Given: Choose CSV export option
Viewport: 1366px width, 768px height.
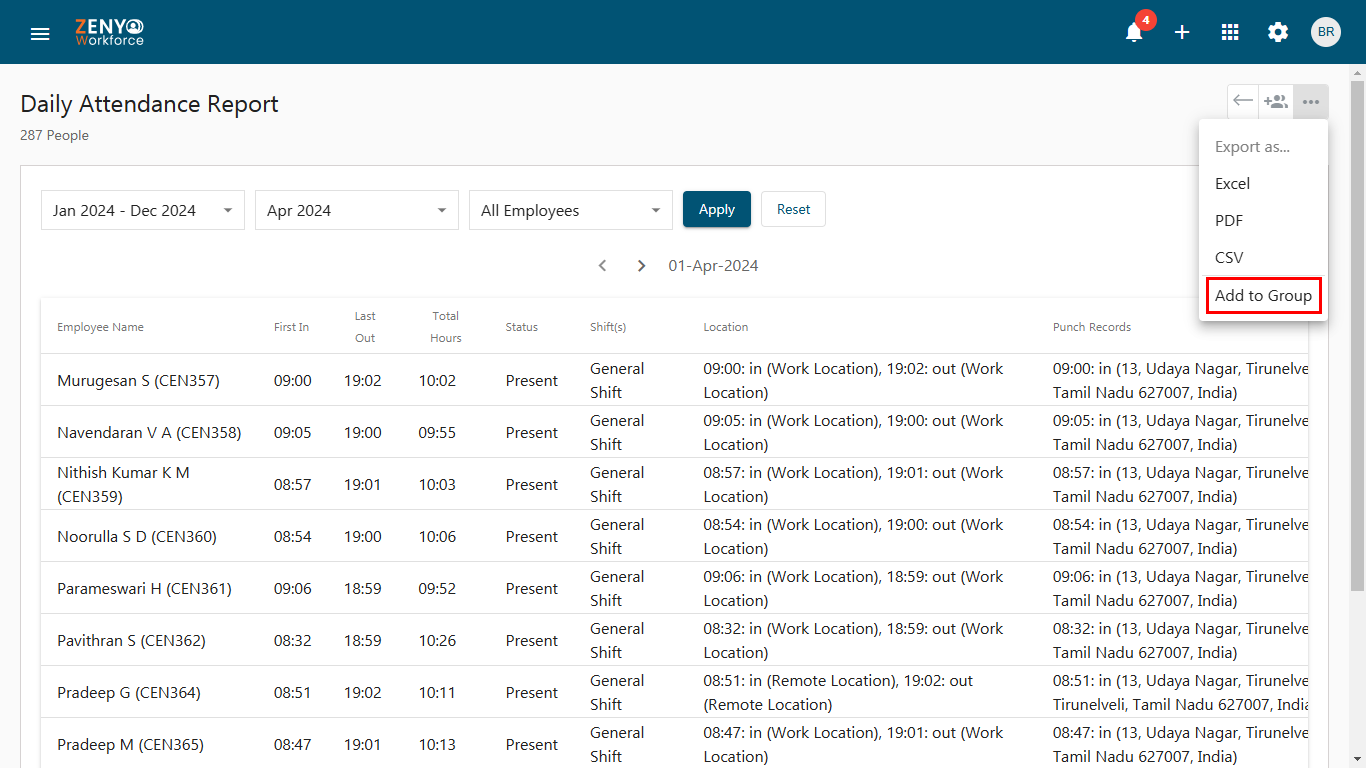Looking at the screenshot, I should click(x=1263, y=258).
